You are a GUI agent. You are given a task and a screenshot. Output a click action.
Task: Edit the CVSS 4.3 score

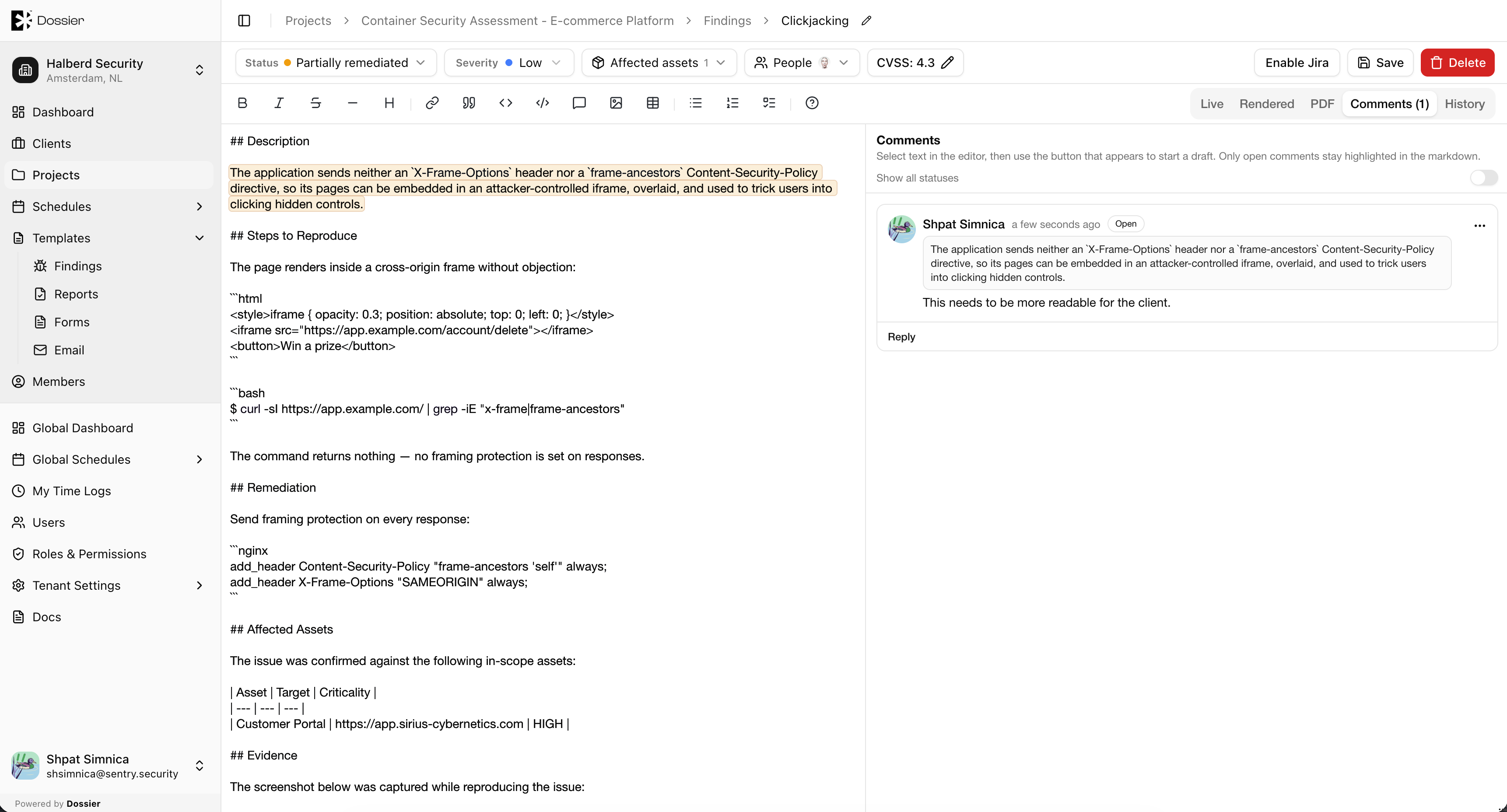[x=915, y=63]
